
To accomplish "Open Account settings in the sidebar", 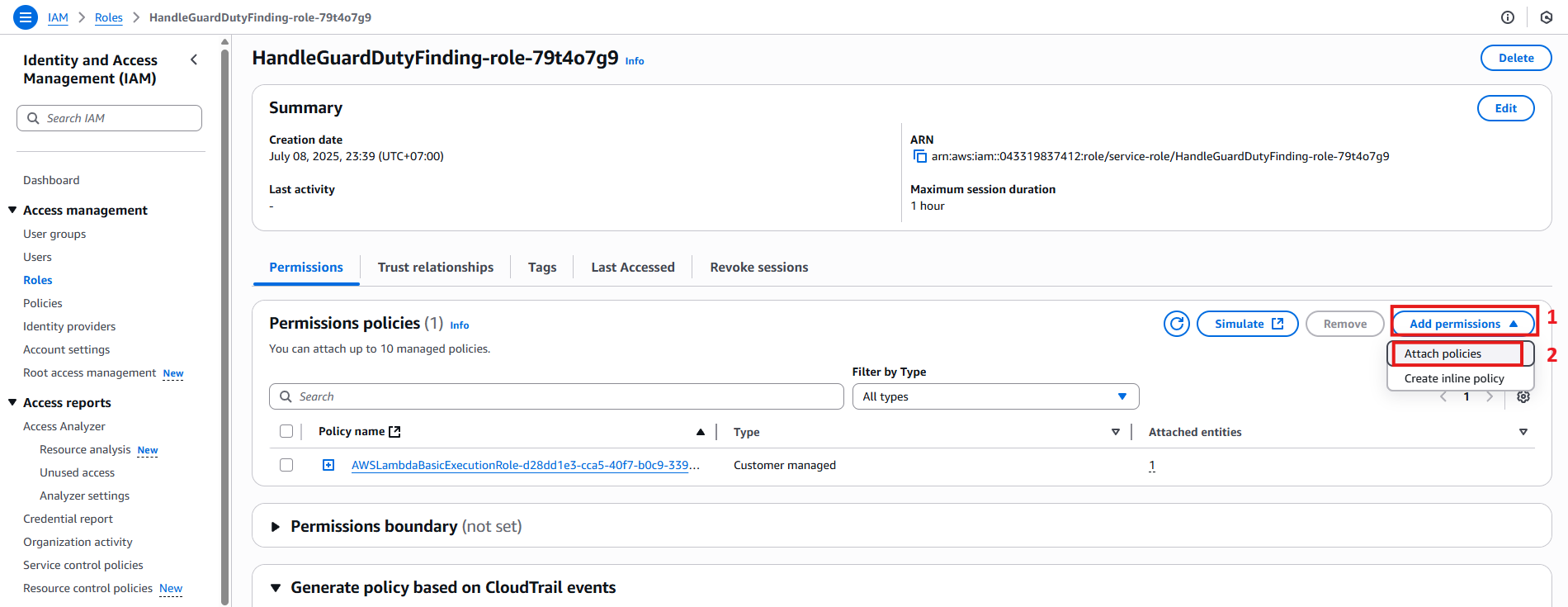I will tap(66, 349).
